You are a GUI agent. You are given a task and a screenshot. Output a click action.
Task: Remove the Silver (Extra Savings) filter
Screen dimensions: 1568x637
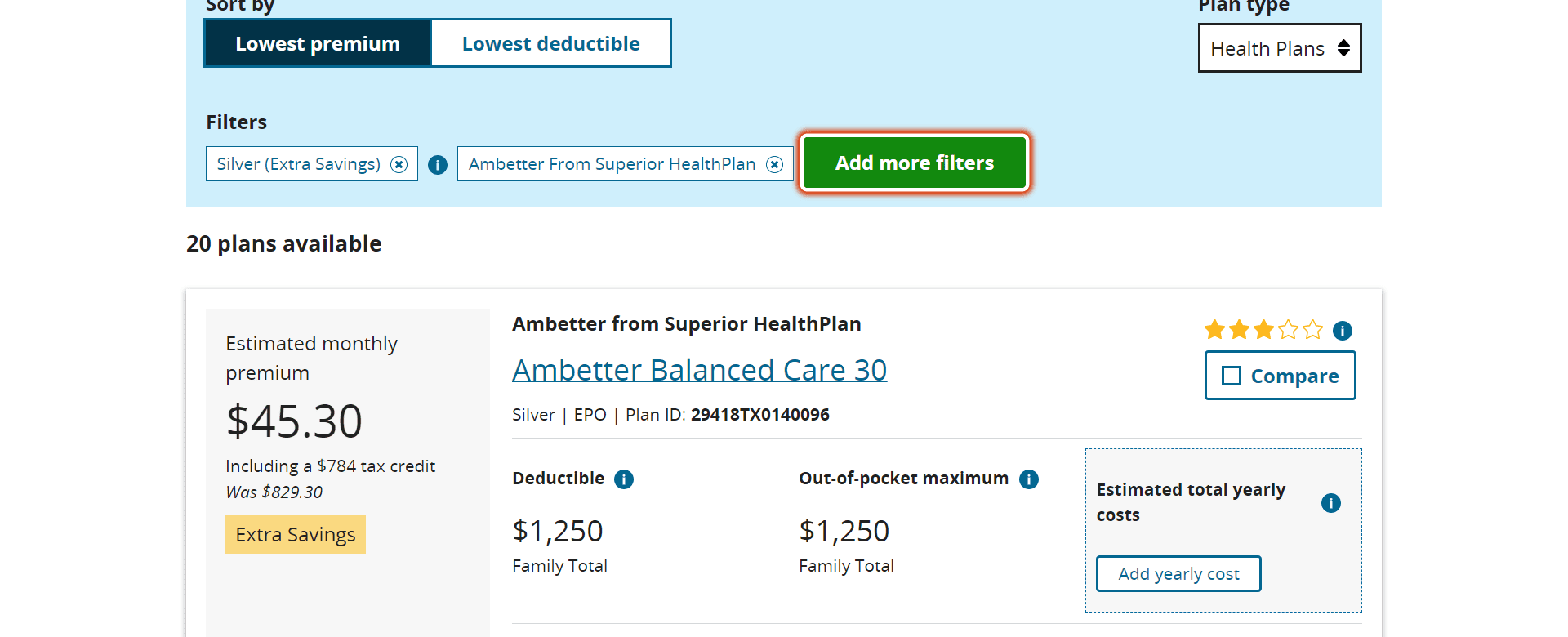tap(399, 164)
